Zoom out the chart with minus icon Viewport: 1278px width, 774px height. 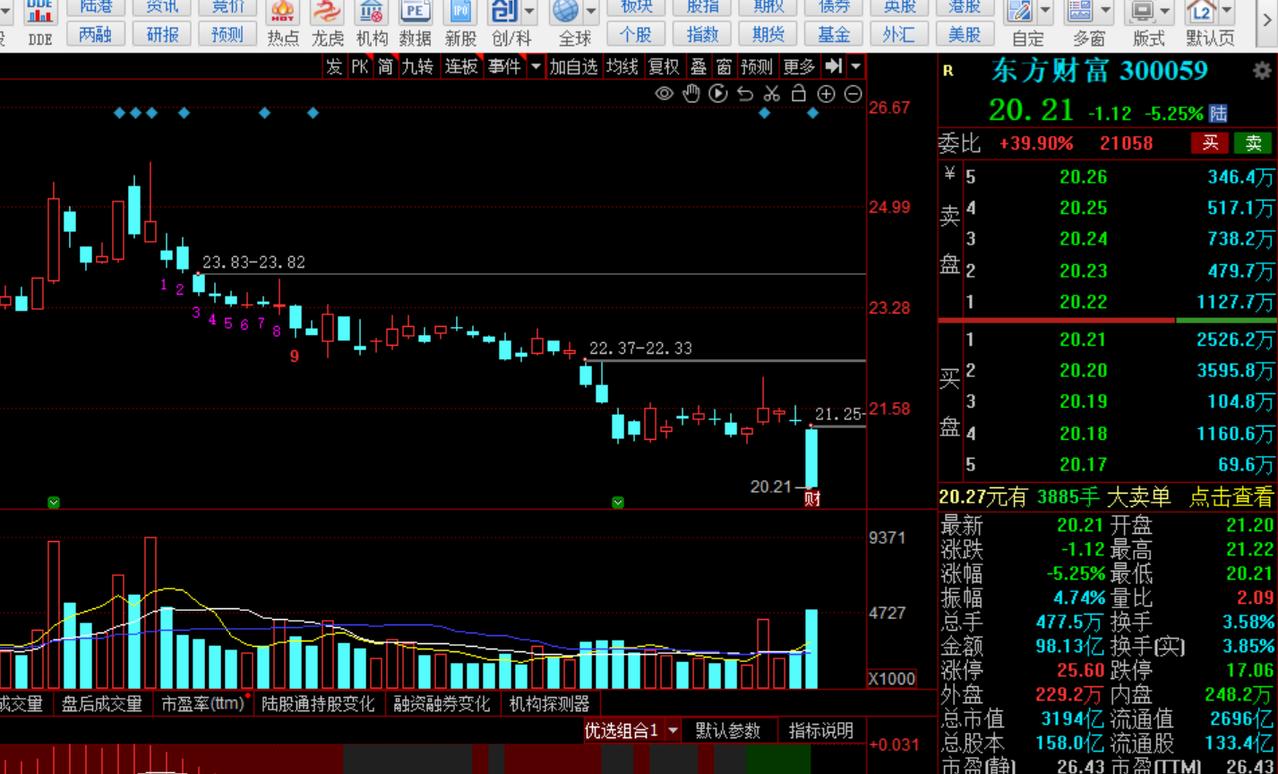pyautogui.click(x=853, y=93)
